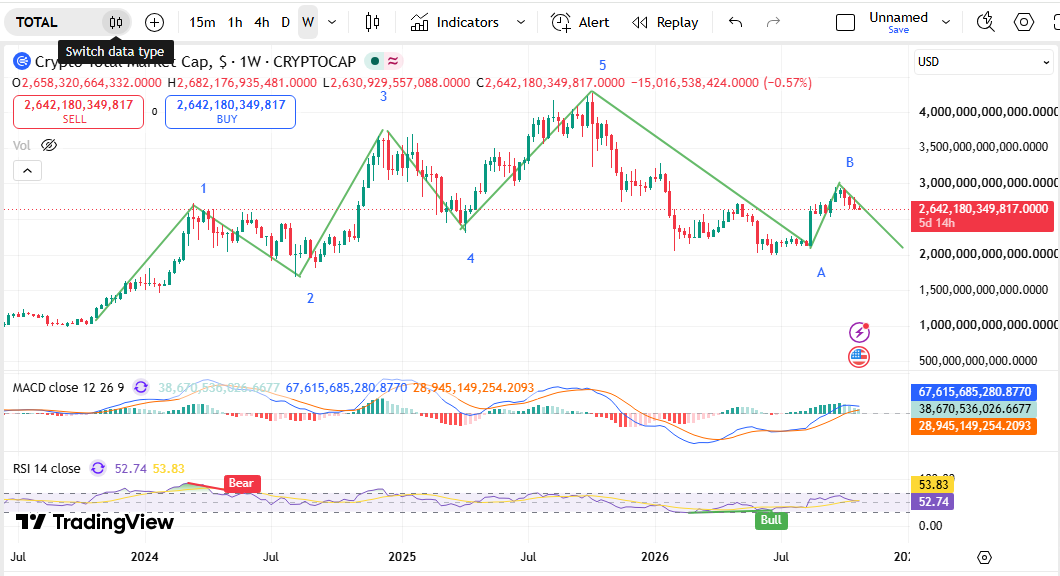The height and width of the screenshot is (576, 1060).
Task: Click the order quantity between SELL and BUY
Action: click(154, 112)
